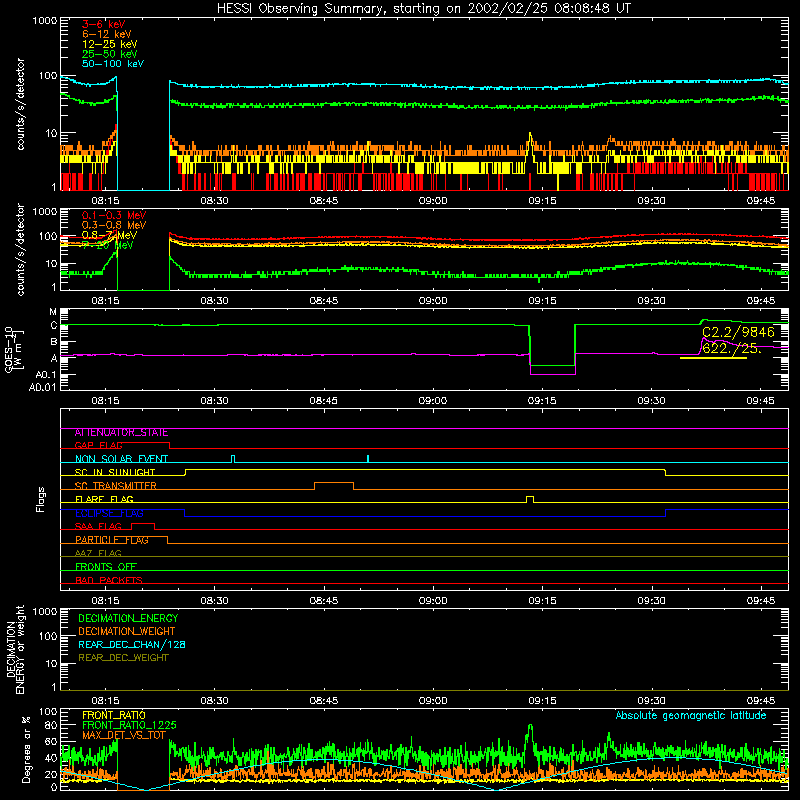Image resolution: width=800 pixels, height=800 pixels.
Task: Click the 09:45 tick label under decimation panel
Action: point(760,701)
